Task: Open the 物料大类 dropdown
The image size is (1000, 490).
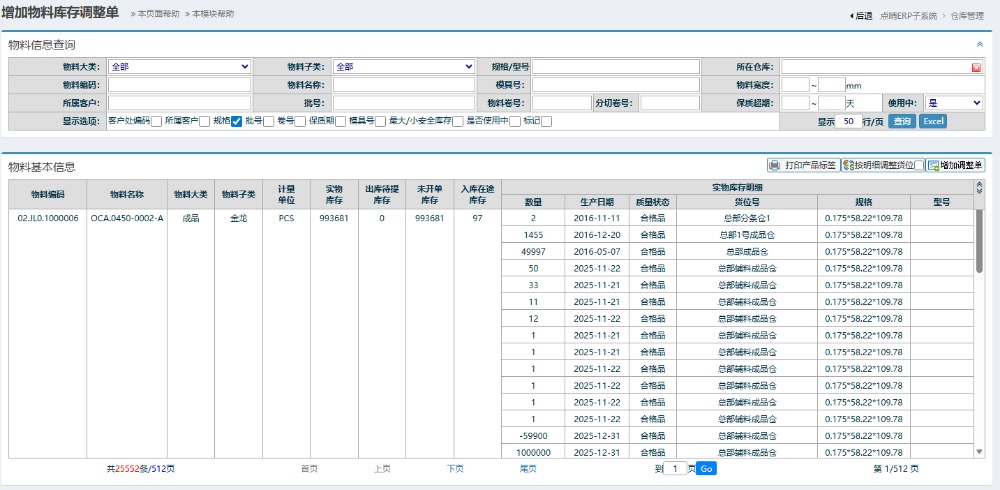Action: (180, 67)
